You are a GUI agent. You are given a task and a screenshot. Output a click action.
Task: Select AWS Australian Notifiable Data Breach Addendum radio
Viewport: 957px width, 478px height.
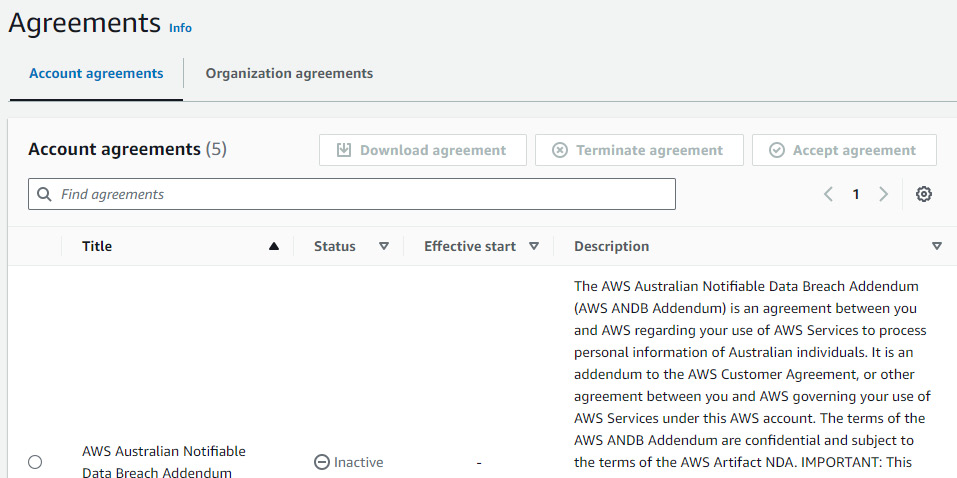(35, 462)
